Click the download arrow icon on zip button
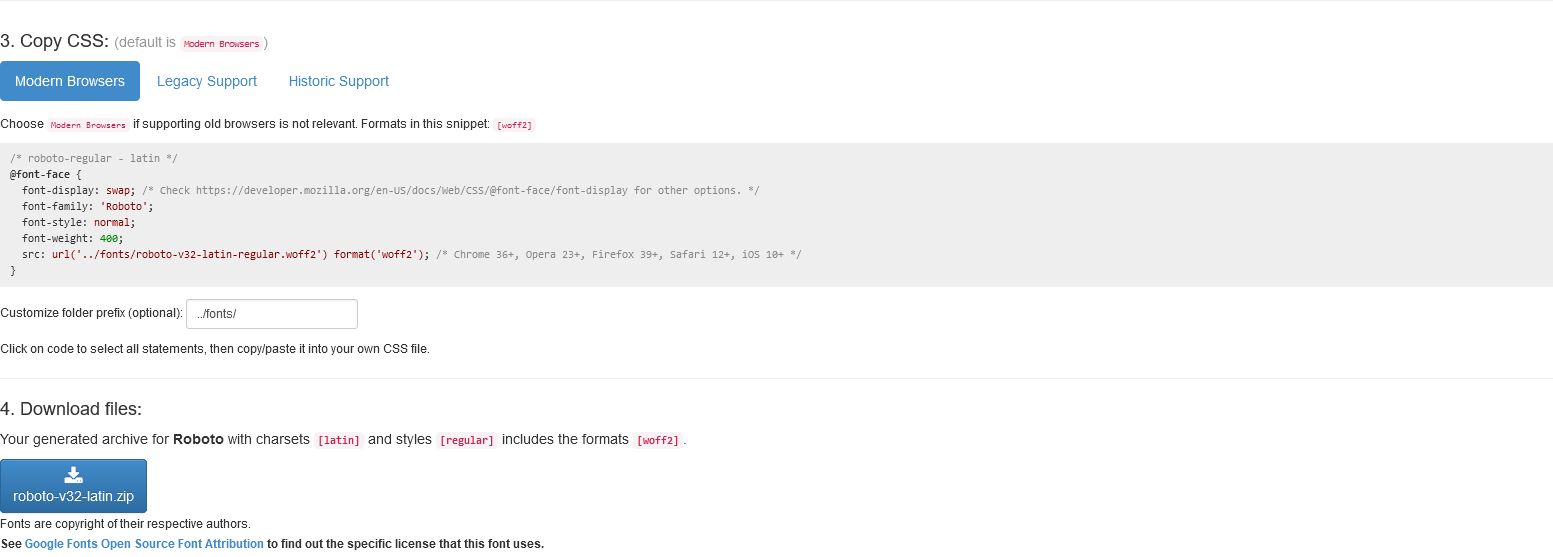This screenshot has height=557, width=1553. 73,475
